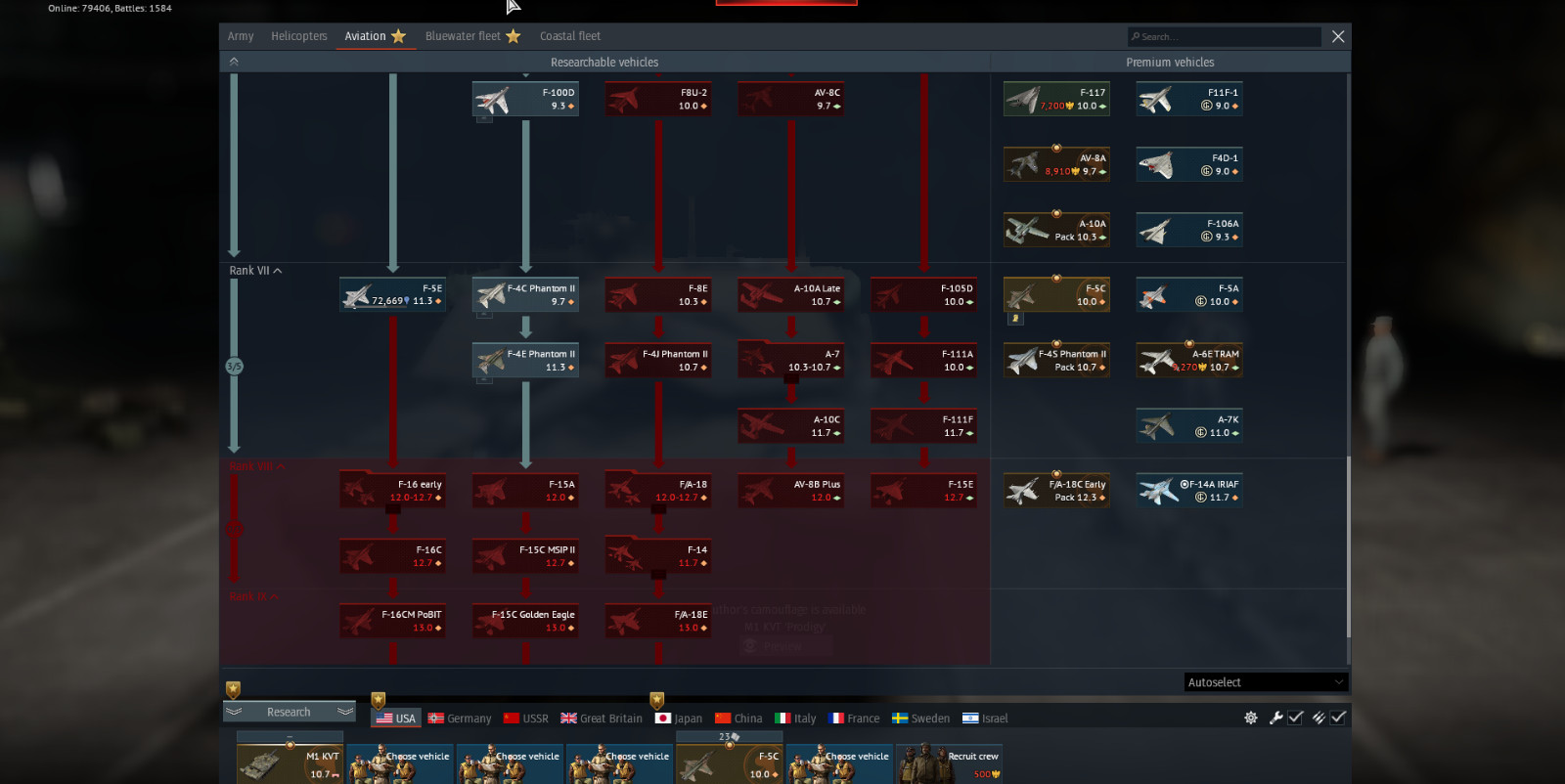Select the premium F-106A card
This screenshot has height=784, width=1565.
[1189, 230]
